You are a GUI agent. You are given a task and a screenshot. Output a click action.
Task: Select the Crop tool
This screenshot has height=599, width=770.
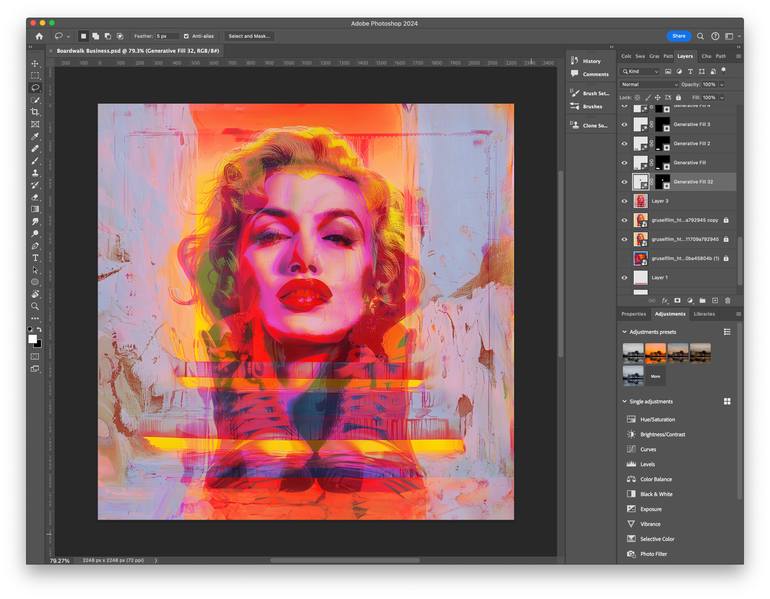click(x=35, y=112)
